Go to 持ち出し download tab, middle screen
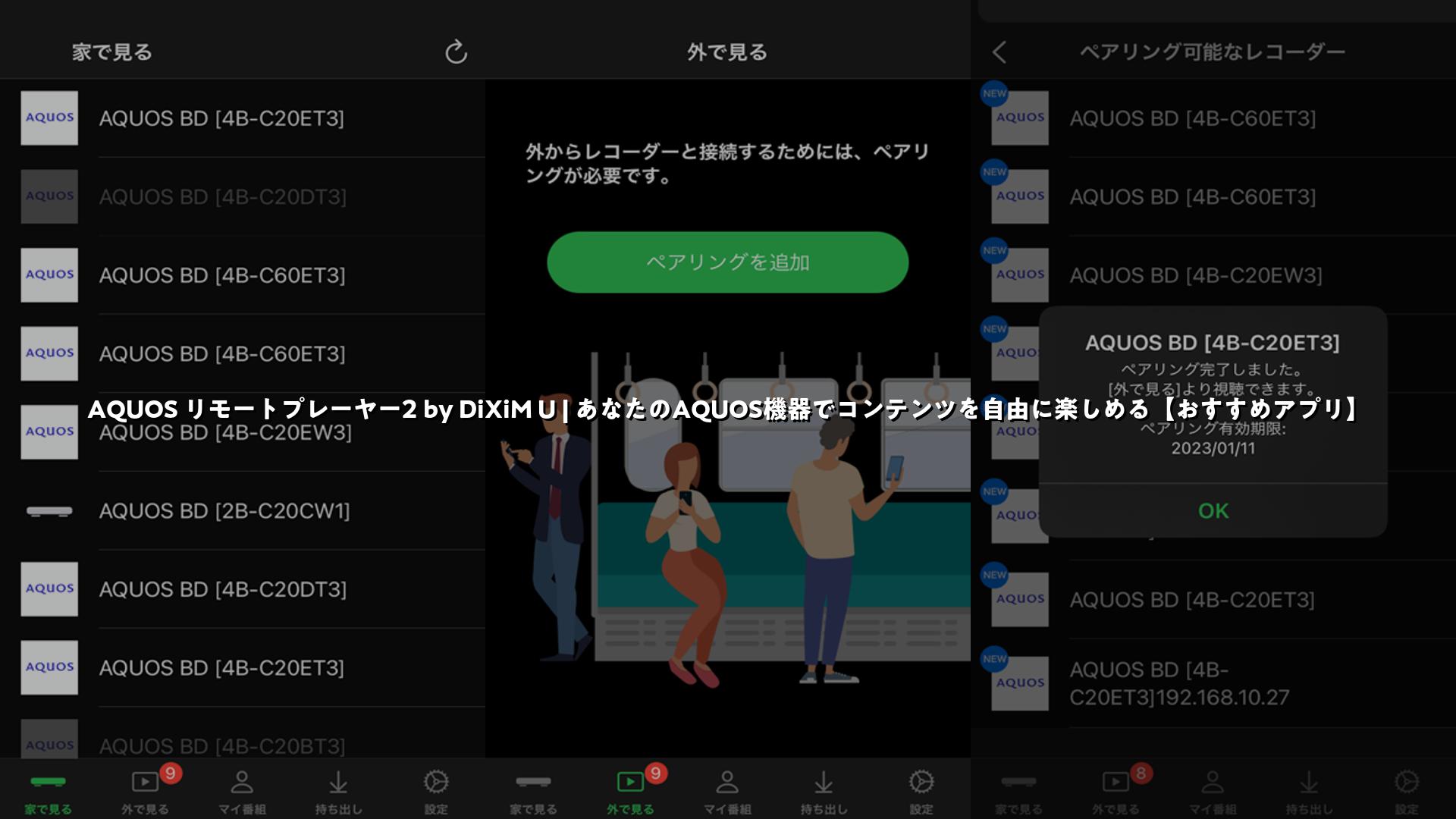Screen dimensions: 1456x819 pos(824,792)
